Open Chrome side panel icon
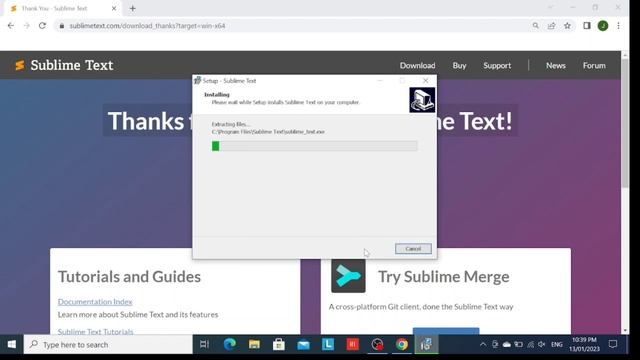 (587, 26)
